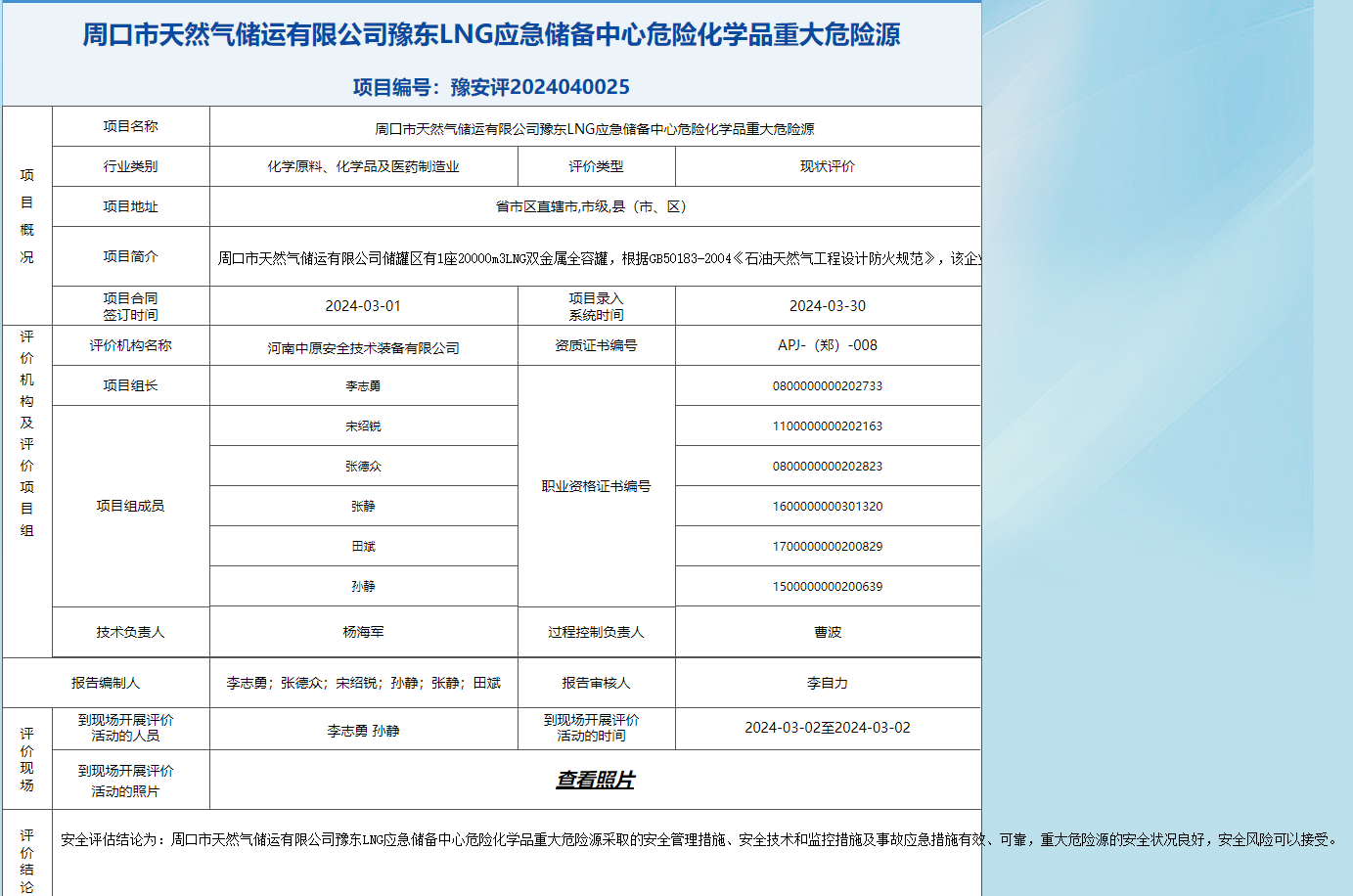Click the 技术负责人 label
This screenshot has height=896, width=1353.
[x=130, y=632]
